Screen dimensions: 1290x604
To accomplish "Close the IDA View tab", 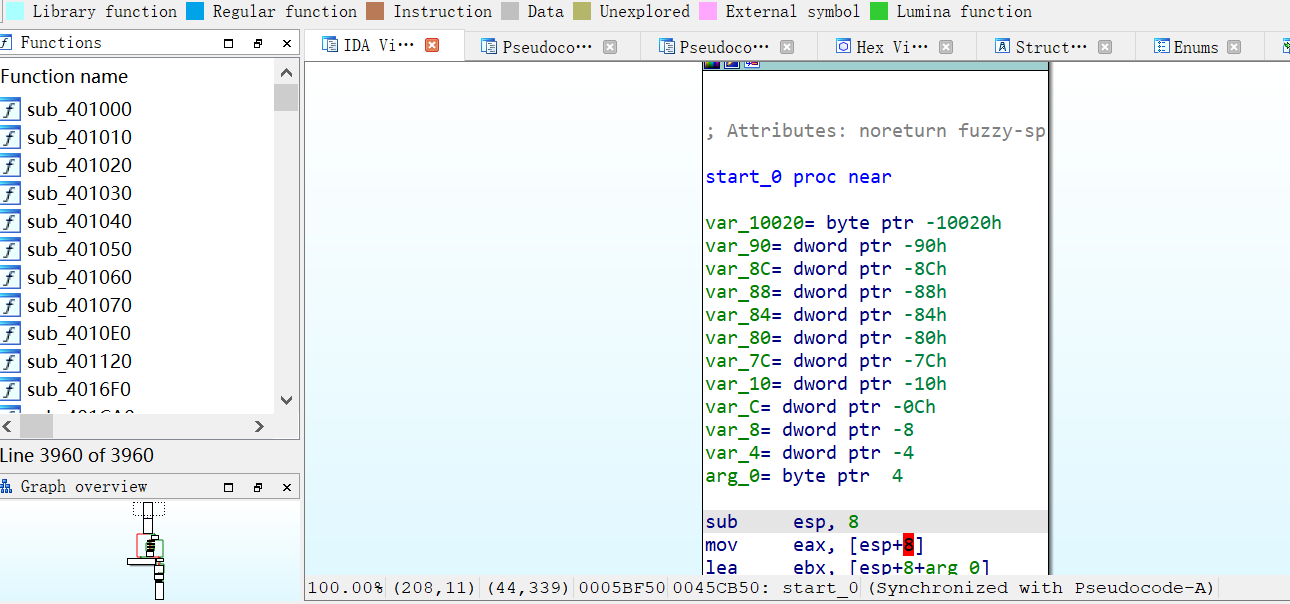I will 432,45.
